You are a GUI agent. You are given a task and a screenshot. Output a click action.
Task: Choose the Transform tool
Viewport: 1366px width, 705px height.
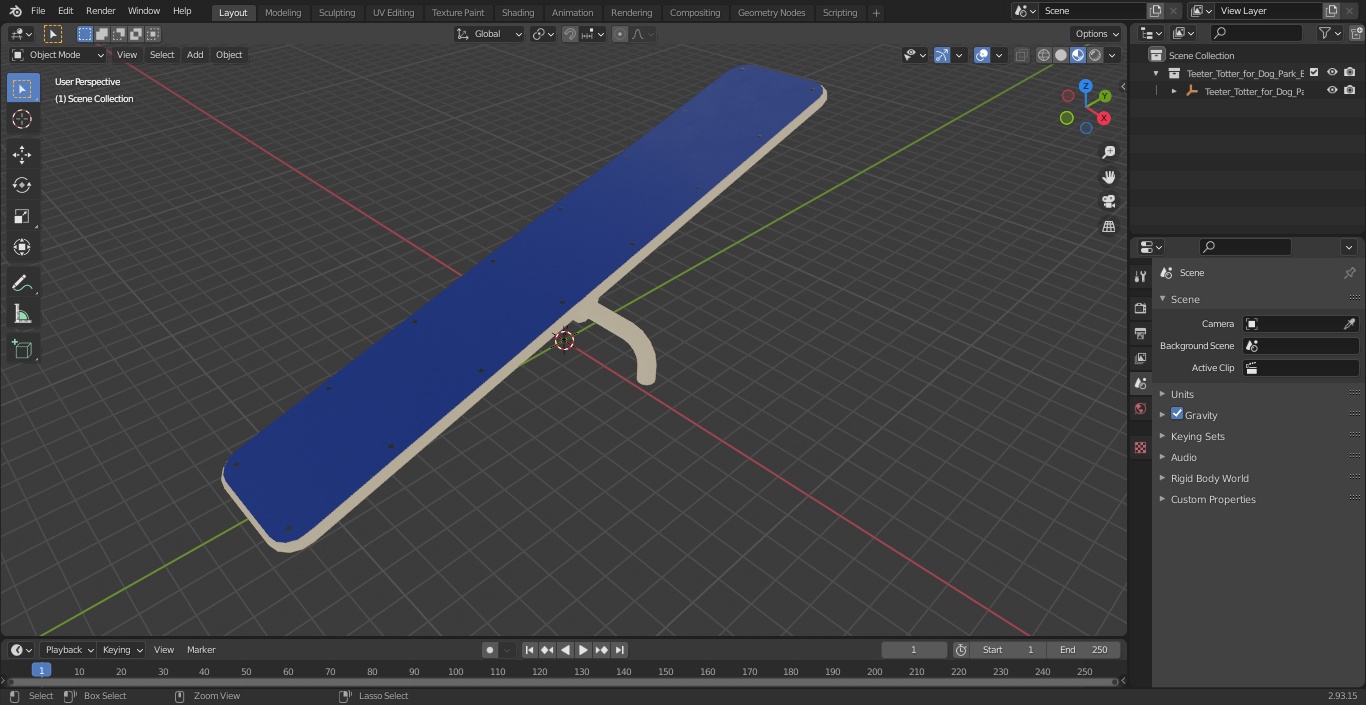(x=22, y=247)
